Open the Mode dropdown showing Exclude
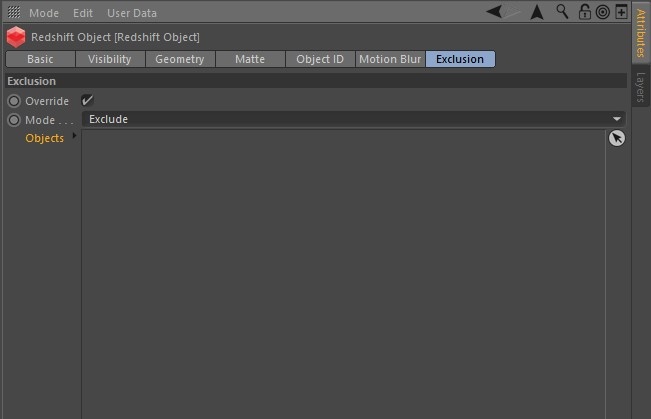Image resolution: width=651 pixels, height=419 pixels. point(354,119)
